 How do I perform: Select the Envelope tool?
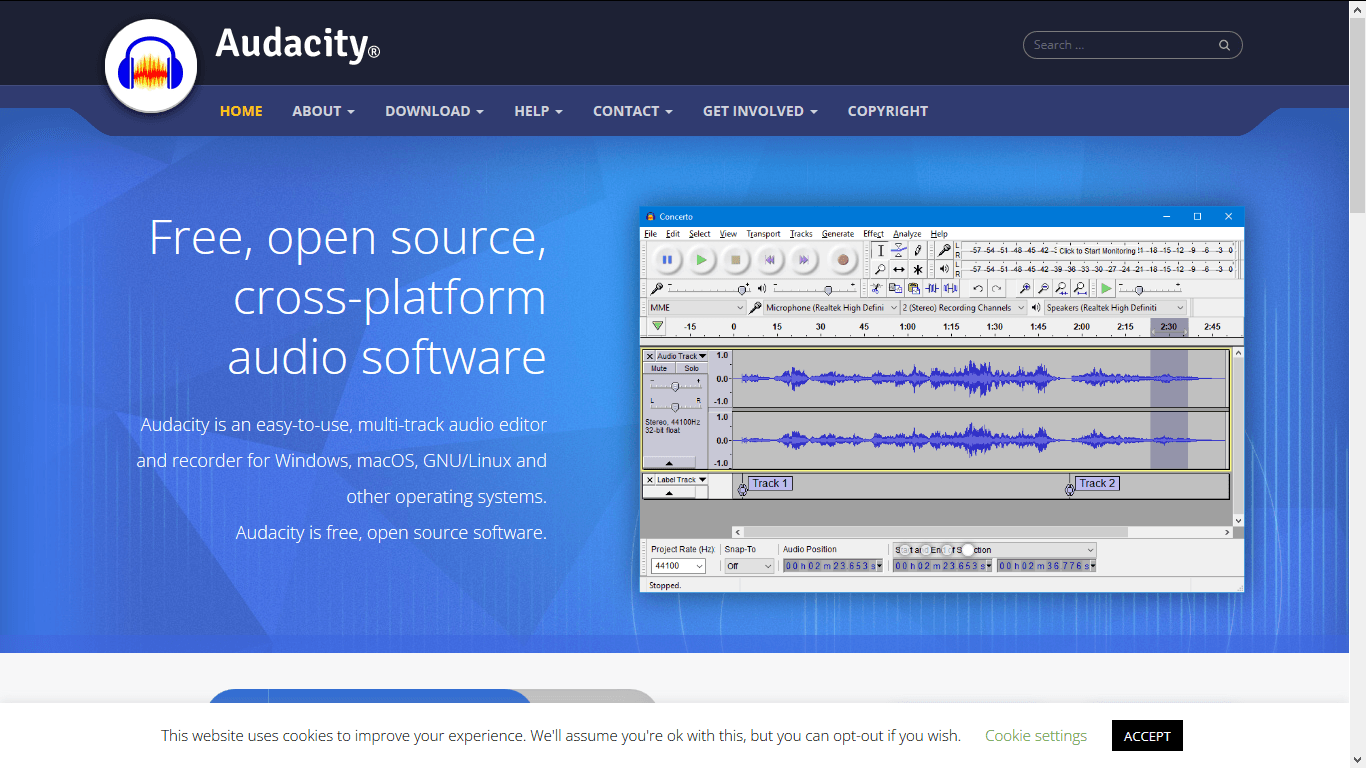tap(899, 251)
